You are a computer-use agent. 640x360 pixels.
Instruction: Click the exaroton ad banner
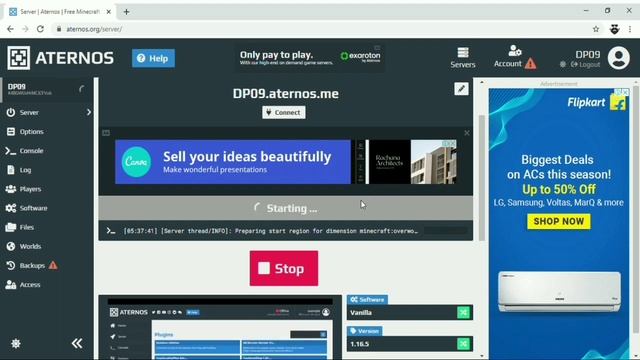pos(310,58)
